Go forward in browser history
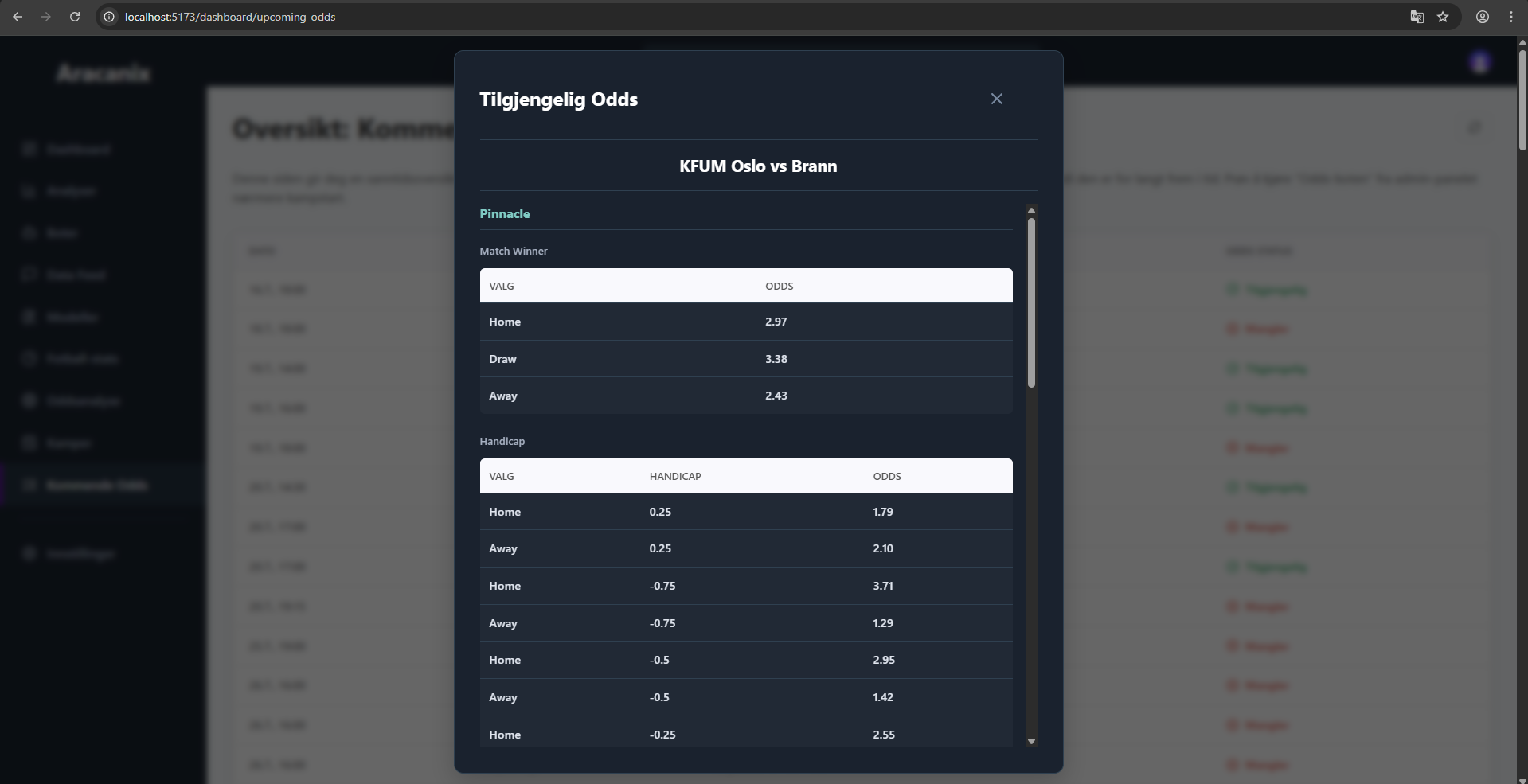Image resolution: width=1528 pixels, height=784 pixels. pyautogui.click(x=46, y=17)
